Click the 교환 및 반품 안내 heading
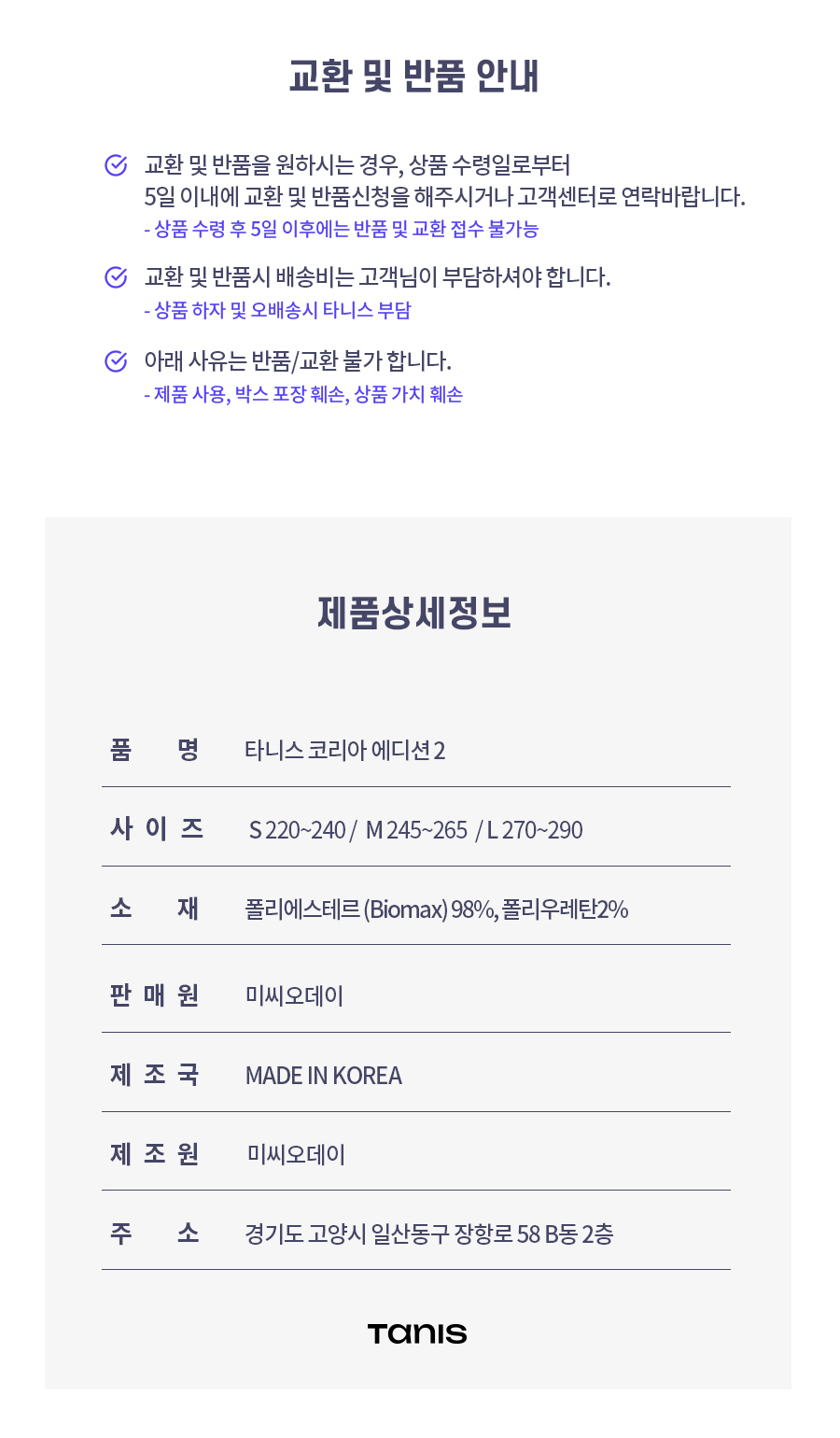 414,77
